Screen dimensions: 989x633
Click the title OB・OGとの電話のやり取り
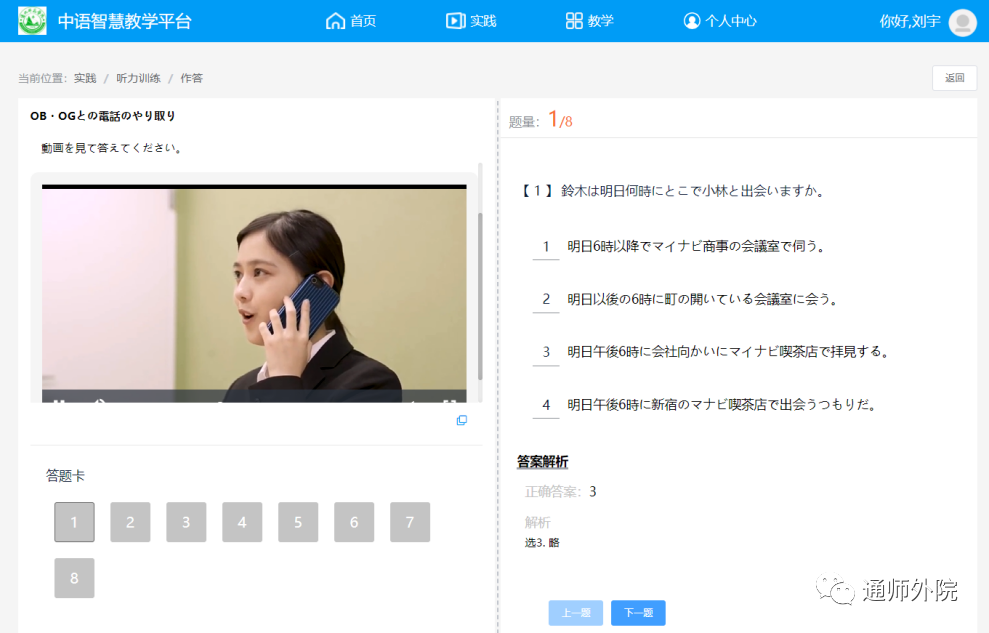coord(103,116)
